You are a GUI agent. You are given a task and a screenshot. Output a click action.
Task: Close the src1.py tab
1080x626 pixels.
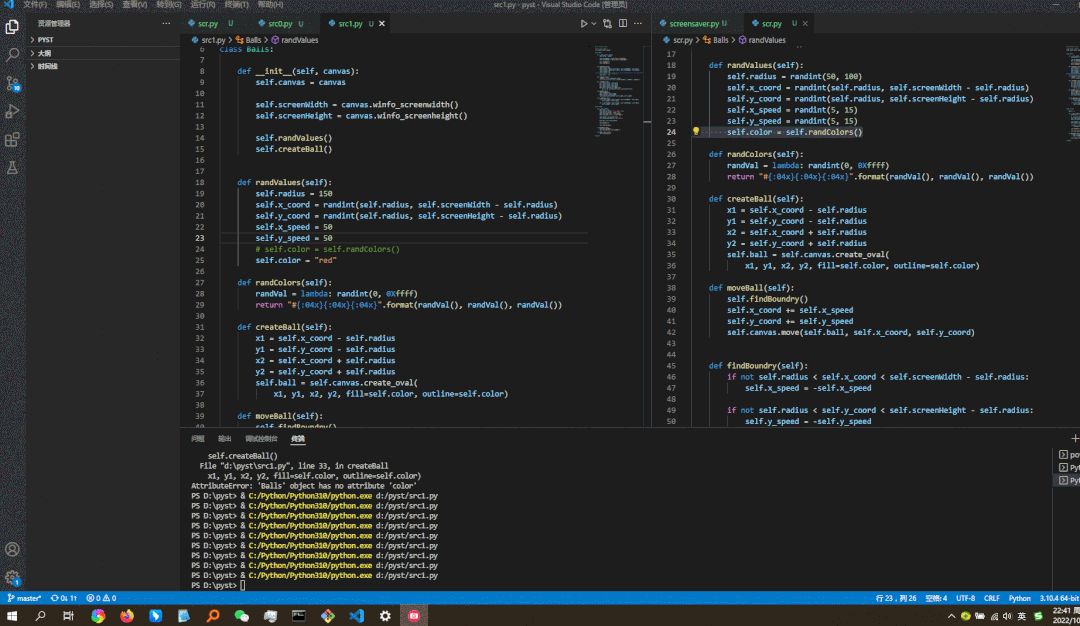382,23
